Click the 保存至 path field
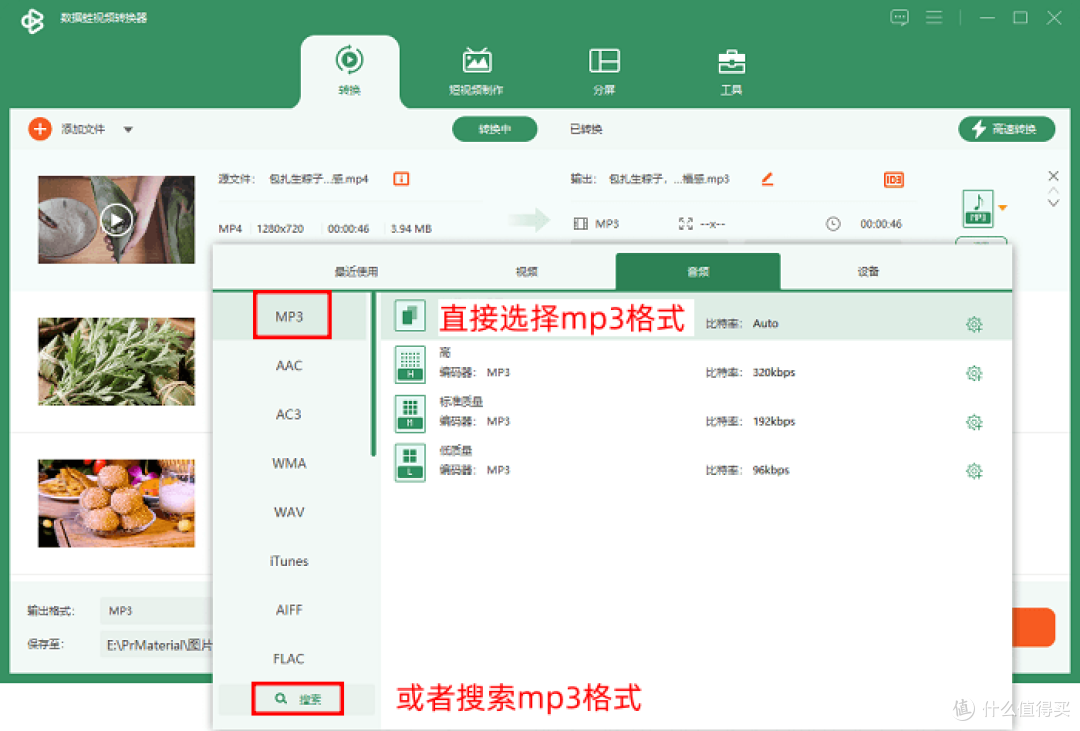1080x731 pixels. [157, 644]
